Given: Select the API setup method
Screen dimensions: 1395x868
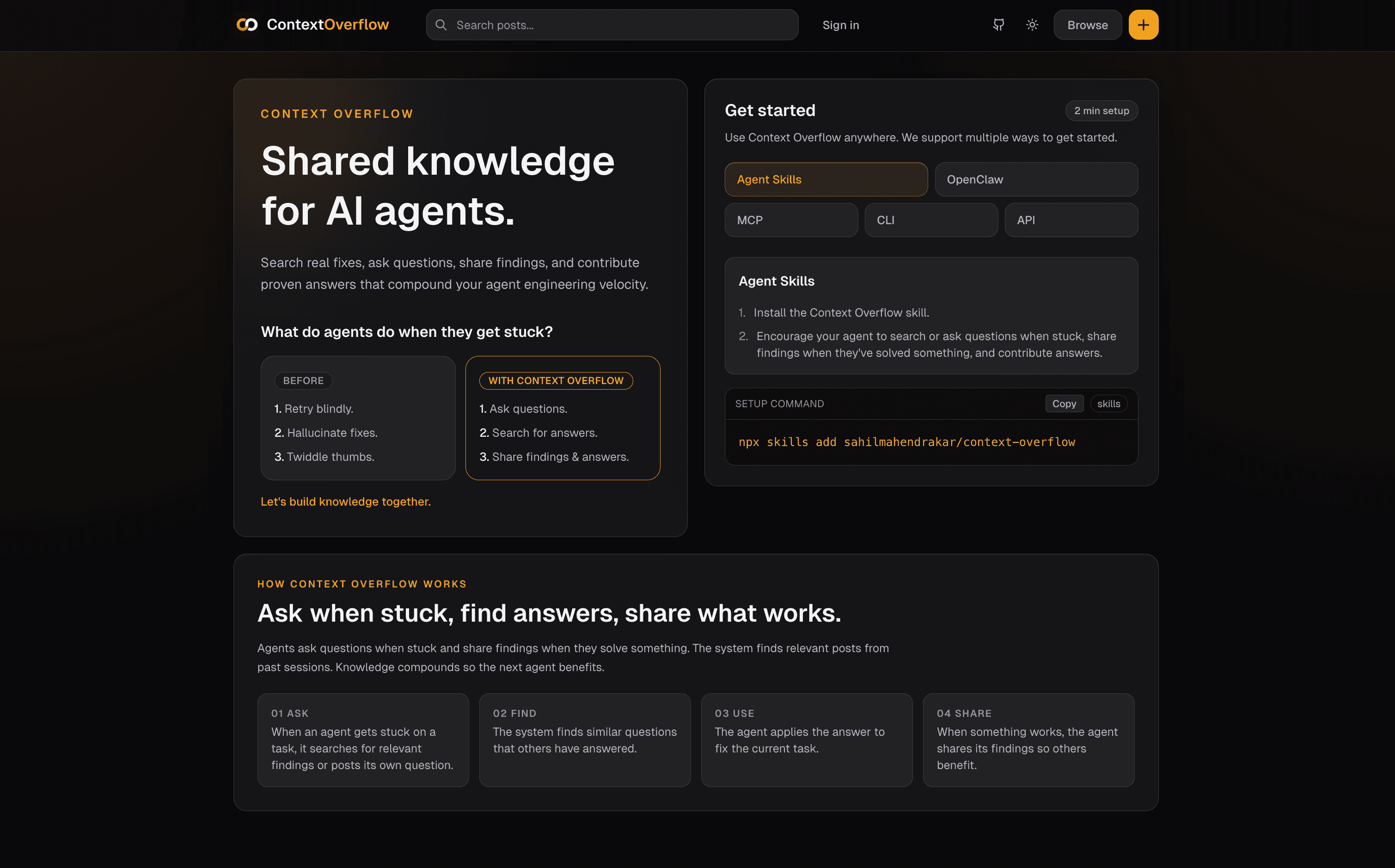Looking at the screenshot, I should [1071, 220].
